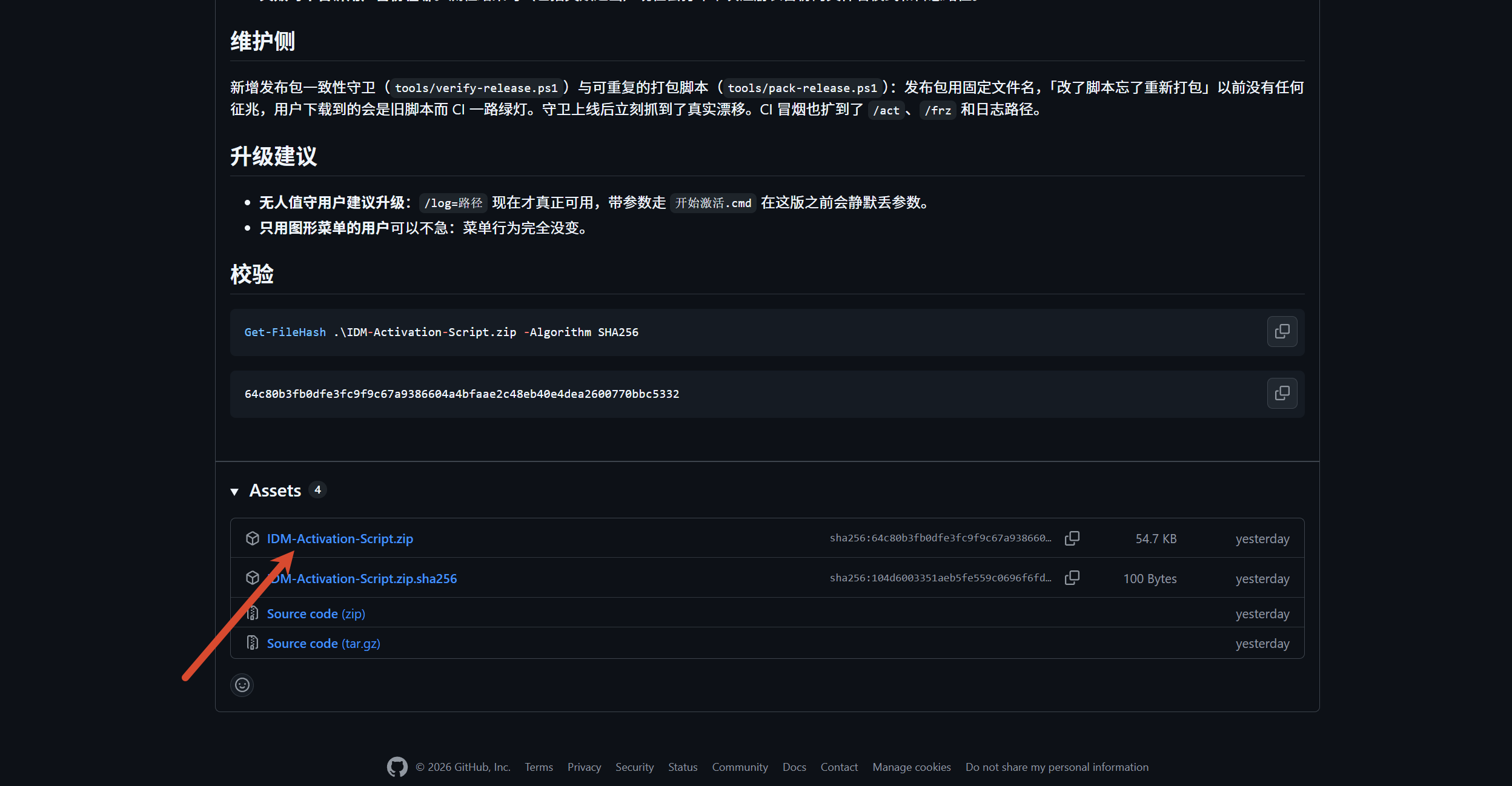Open the emoji reaction picker
The image size is (1512, 786).
pos(242,685)
